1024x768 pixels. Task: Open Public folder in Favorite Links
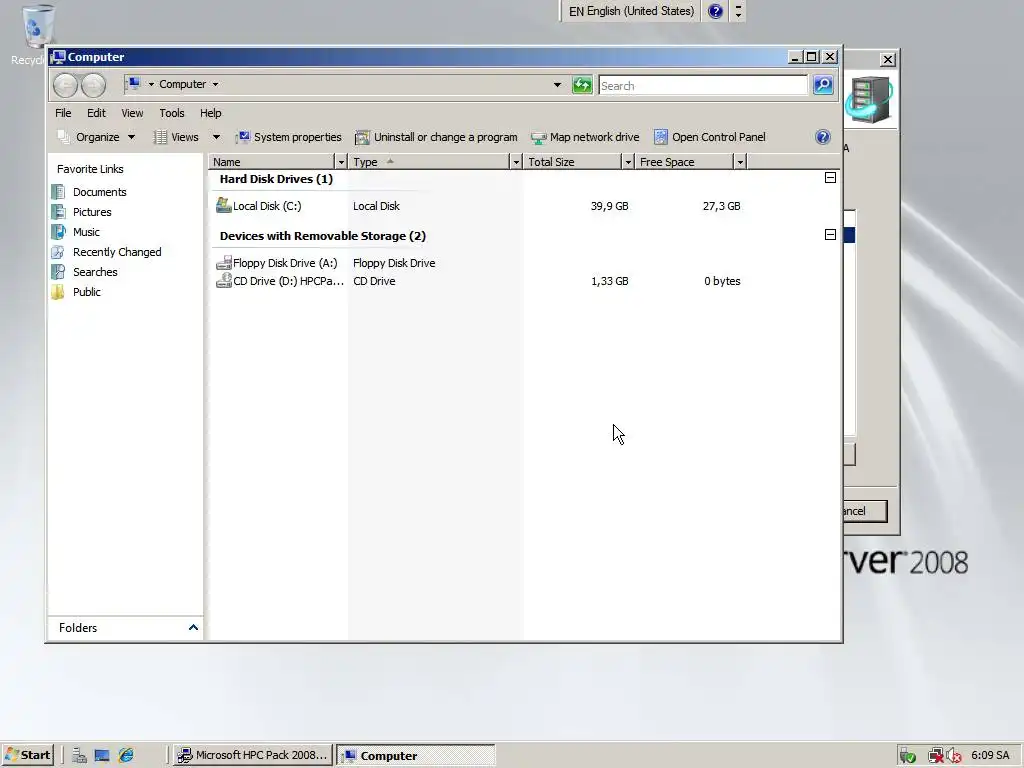87,292
